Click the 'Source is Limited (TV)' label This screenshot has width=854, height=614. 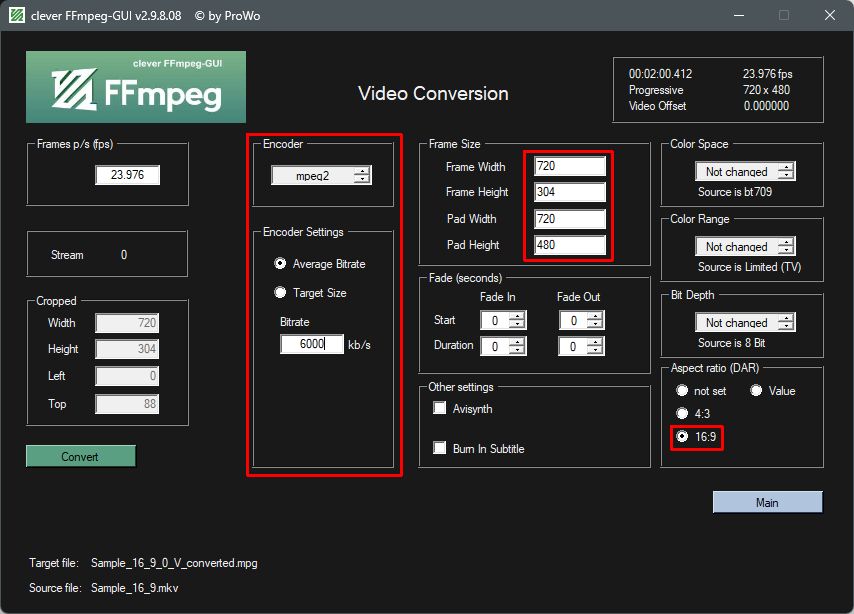749,267
